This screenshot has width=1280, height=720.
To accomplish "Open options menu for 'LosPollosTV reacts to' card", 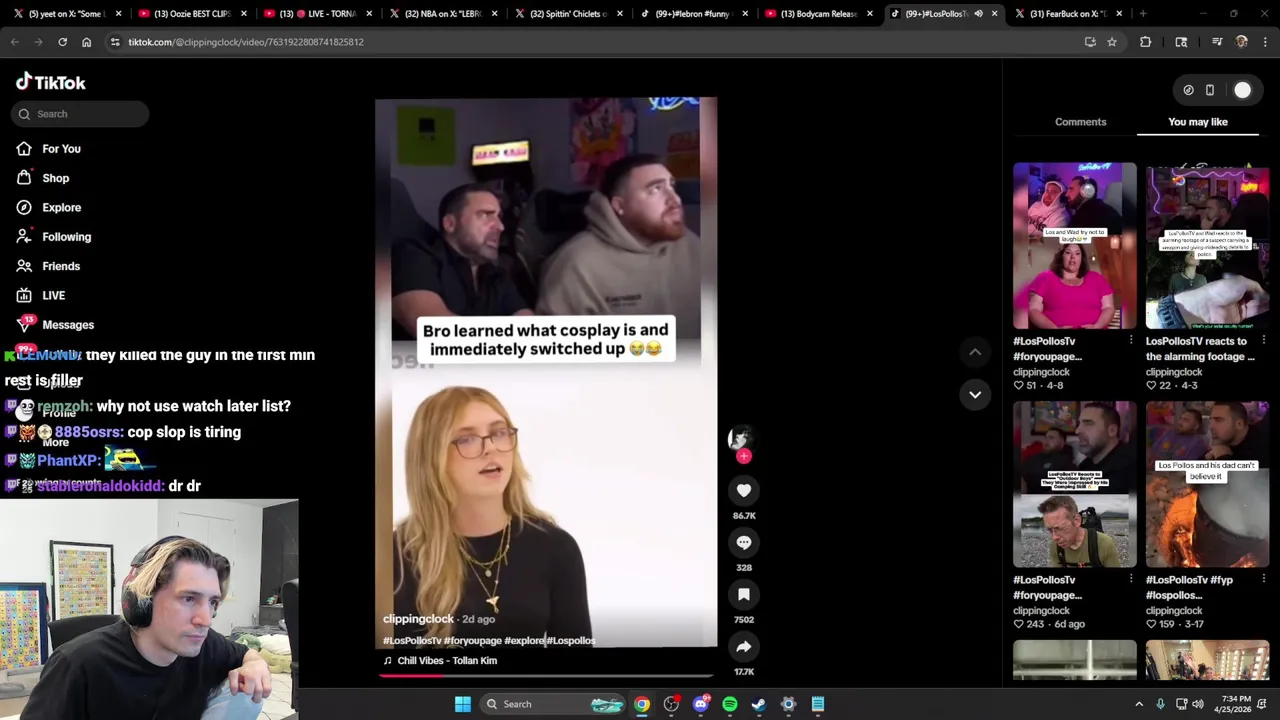I will (x=1263, y=341).
